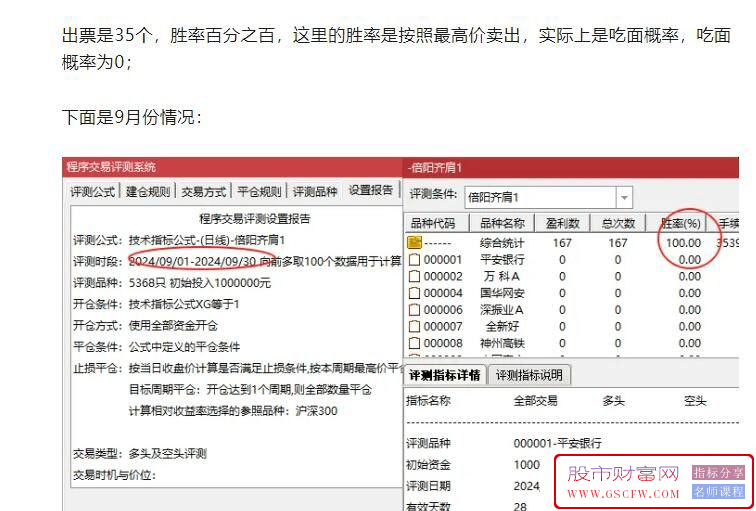Click the 000001-平安银行 评测品种 value
This screenshot has height=511, width=756.
click(557, 443)
